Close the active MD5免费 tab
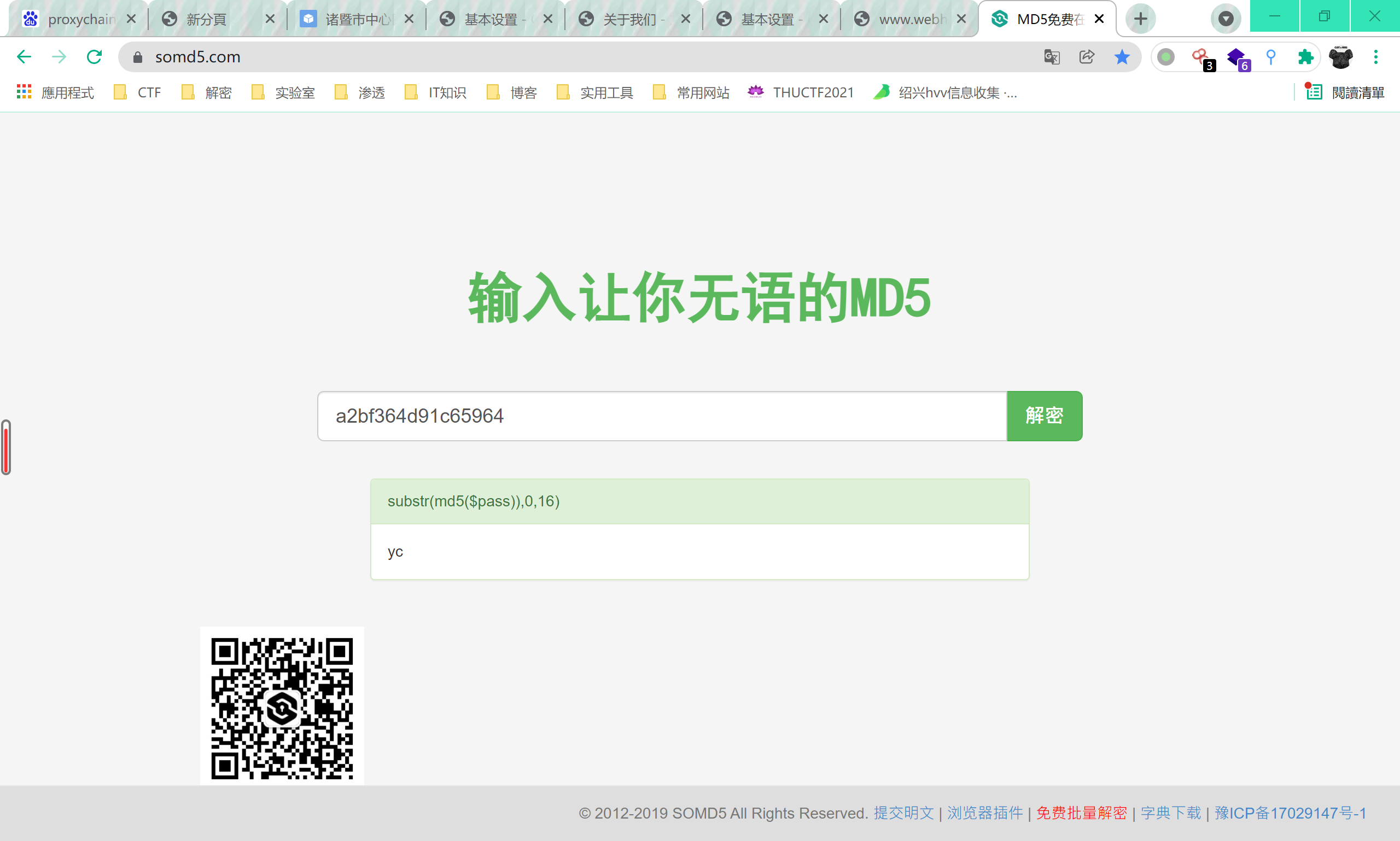Screen dimensions: 1400x841 tap(1099, 19)
